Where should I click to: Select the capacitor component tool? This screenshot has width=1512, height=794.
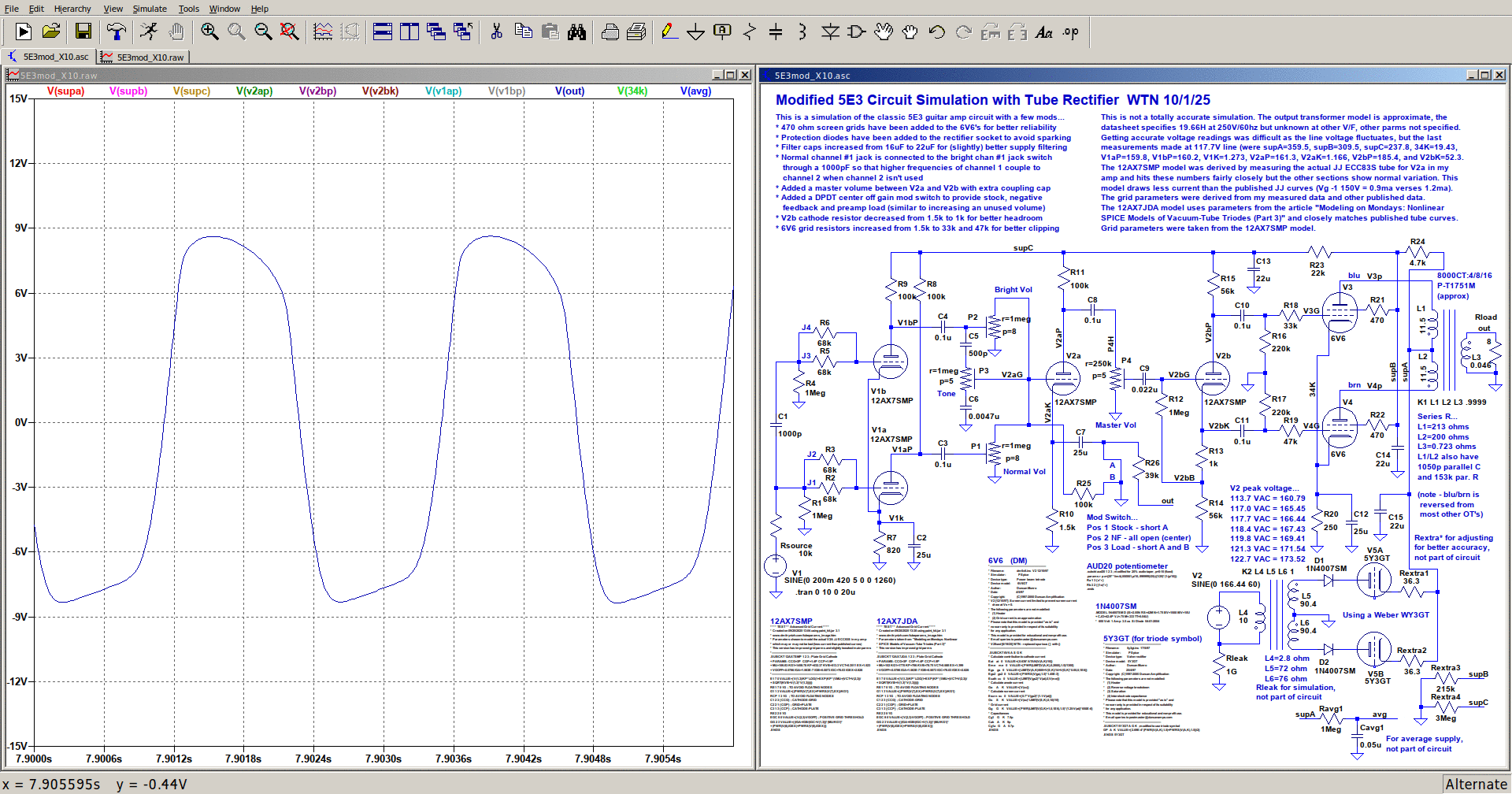click(x=776, y=32)
